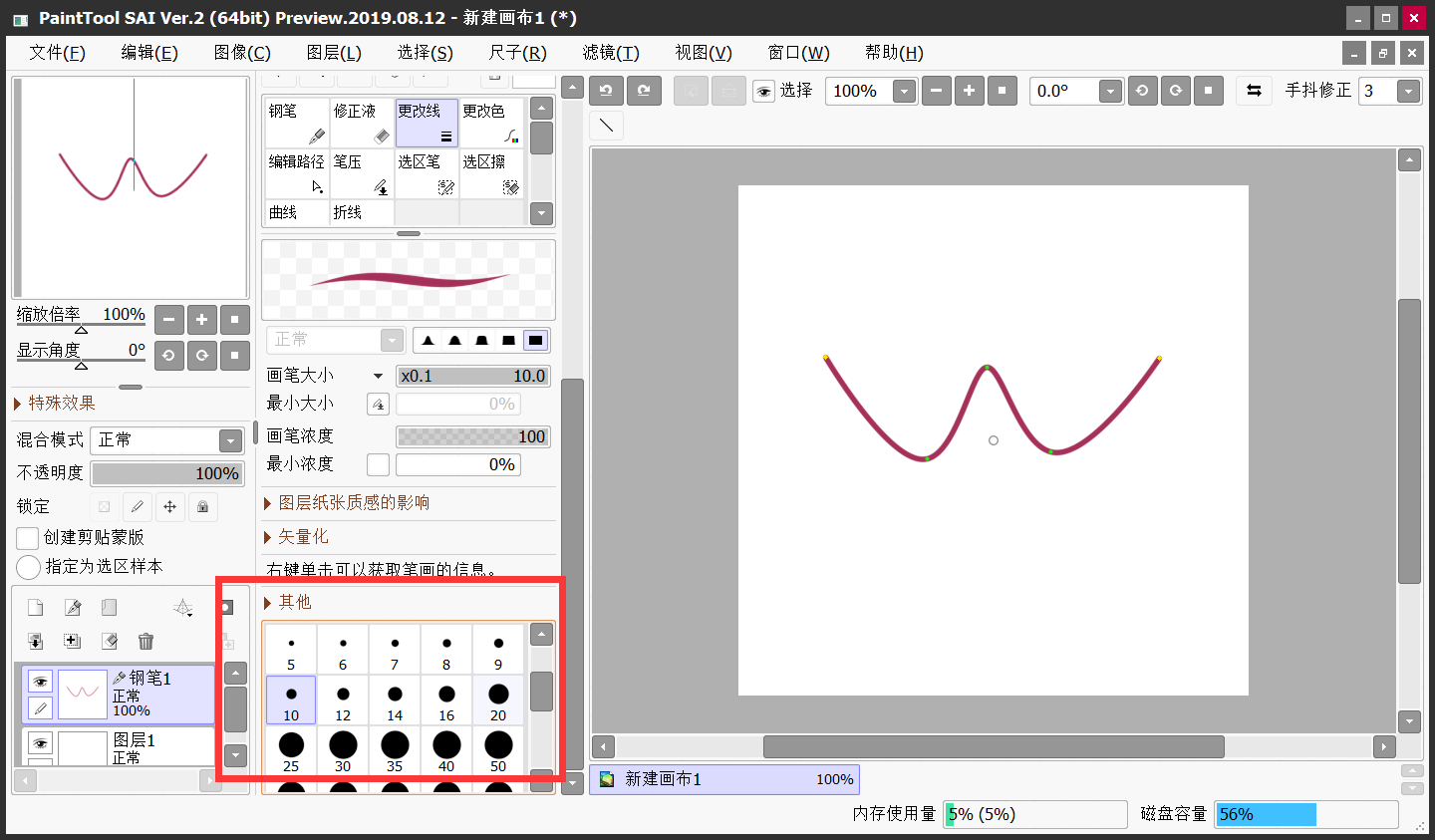Viewport: 1435px width, 840px height.
Task: Open 画笔大小 multiplier dropdown arrow
Action: (378, 376)
